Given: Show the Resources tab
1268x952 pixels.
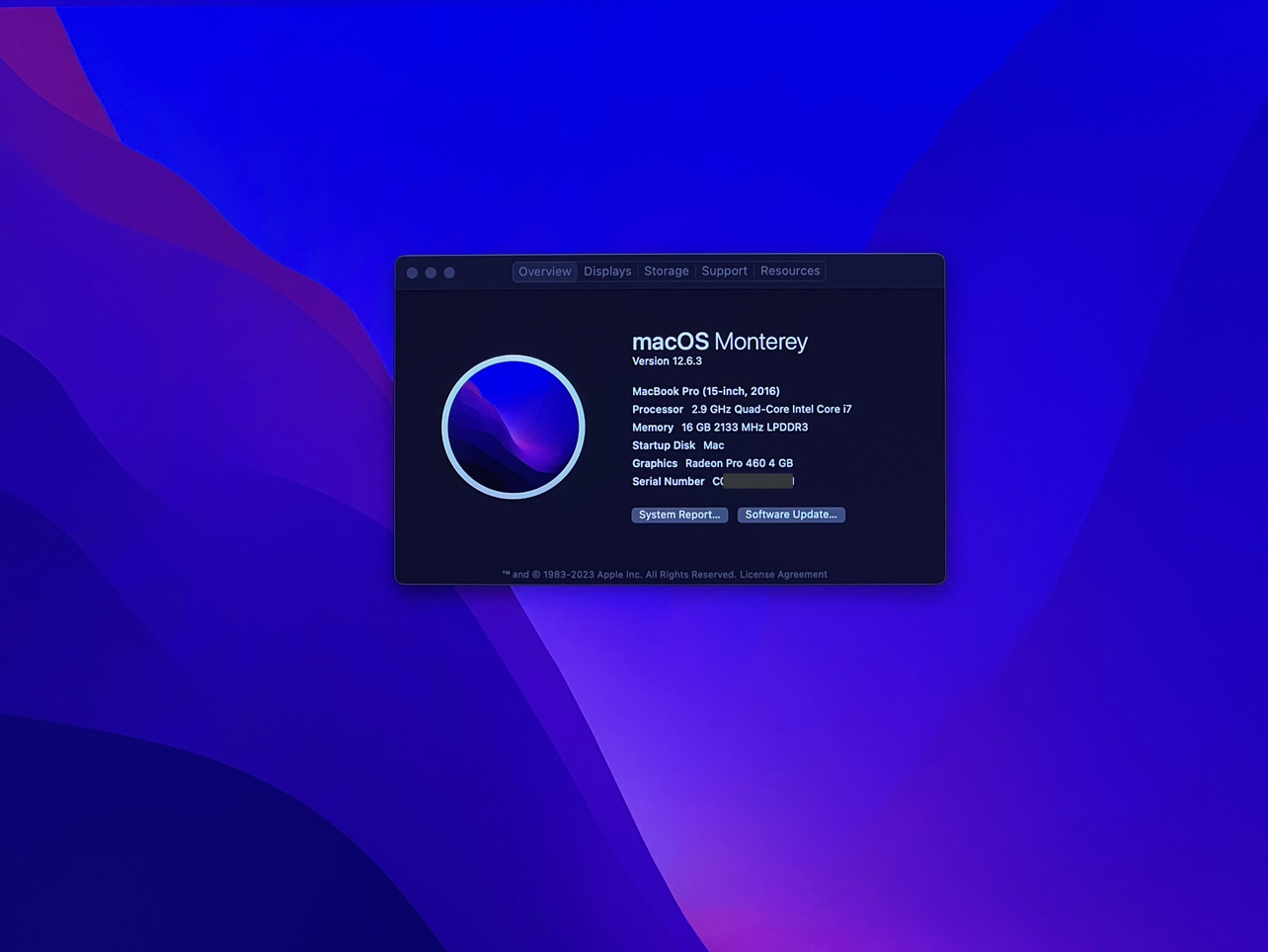Looking at the screenshot, I should (790, 272).
